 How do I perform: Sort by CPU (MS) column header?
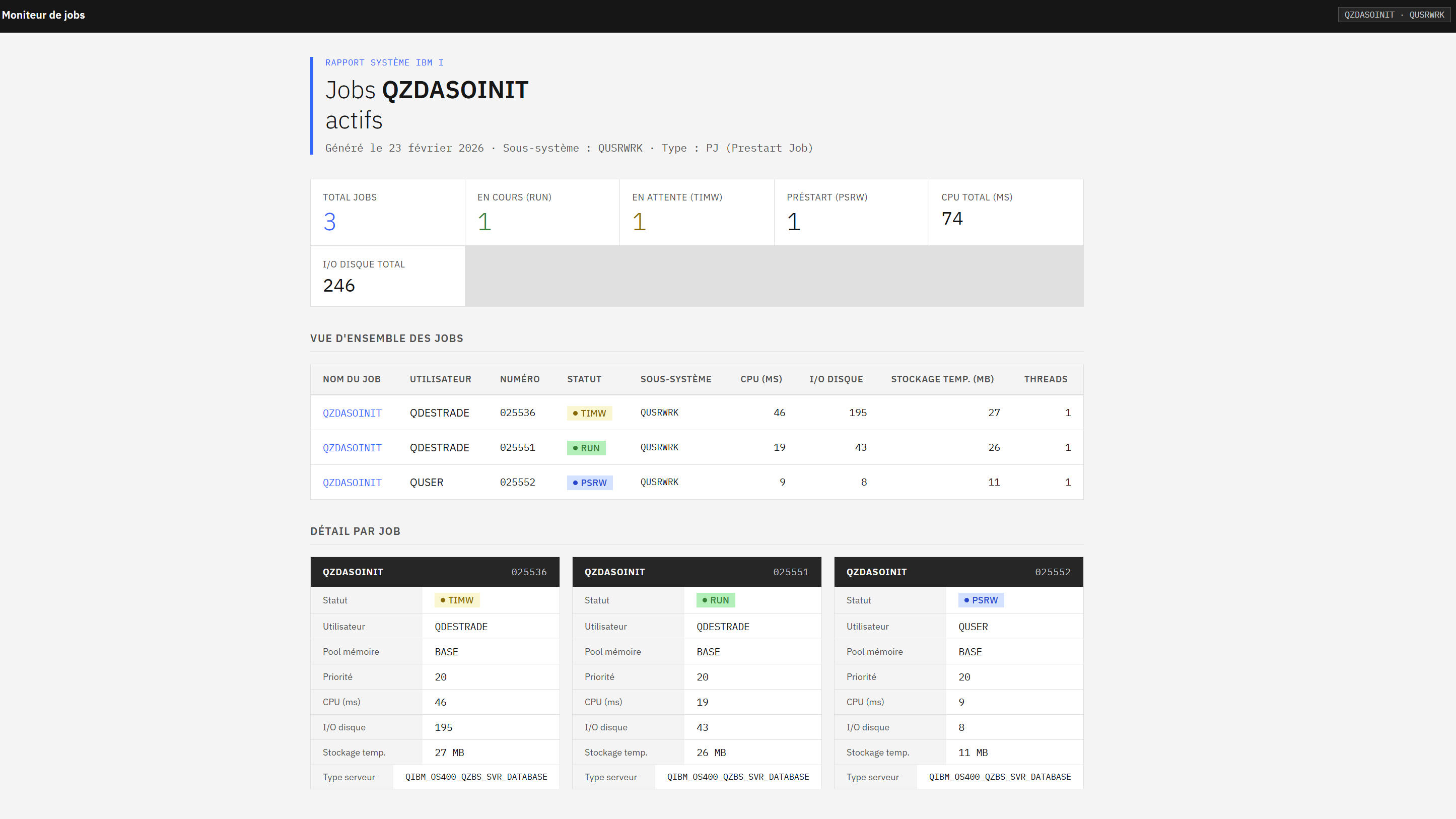(761, 379)
